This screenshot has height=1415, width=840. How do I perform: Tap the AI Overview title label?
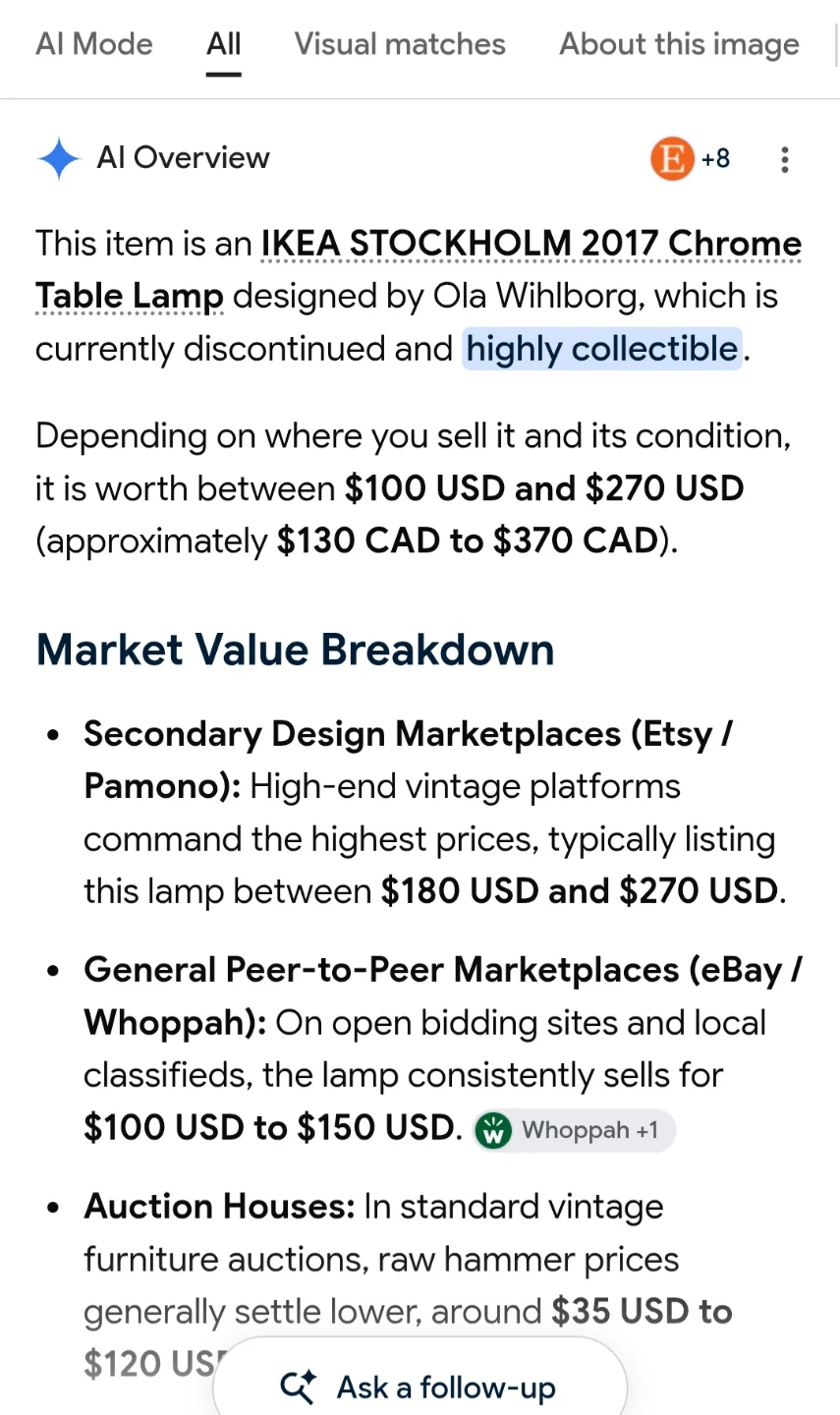click(x=183, y=158)
